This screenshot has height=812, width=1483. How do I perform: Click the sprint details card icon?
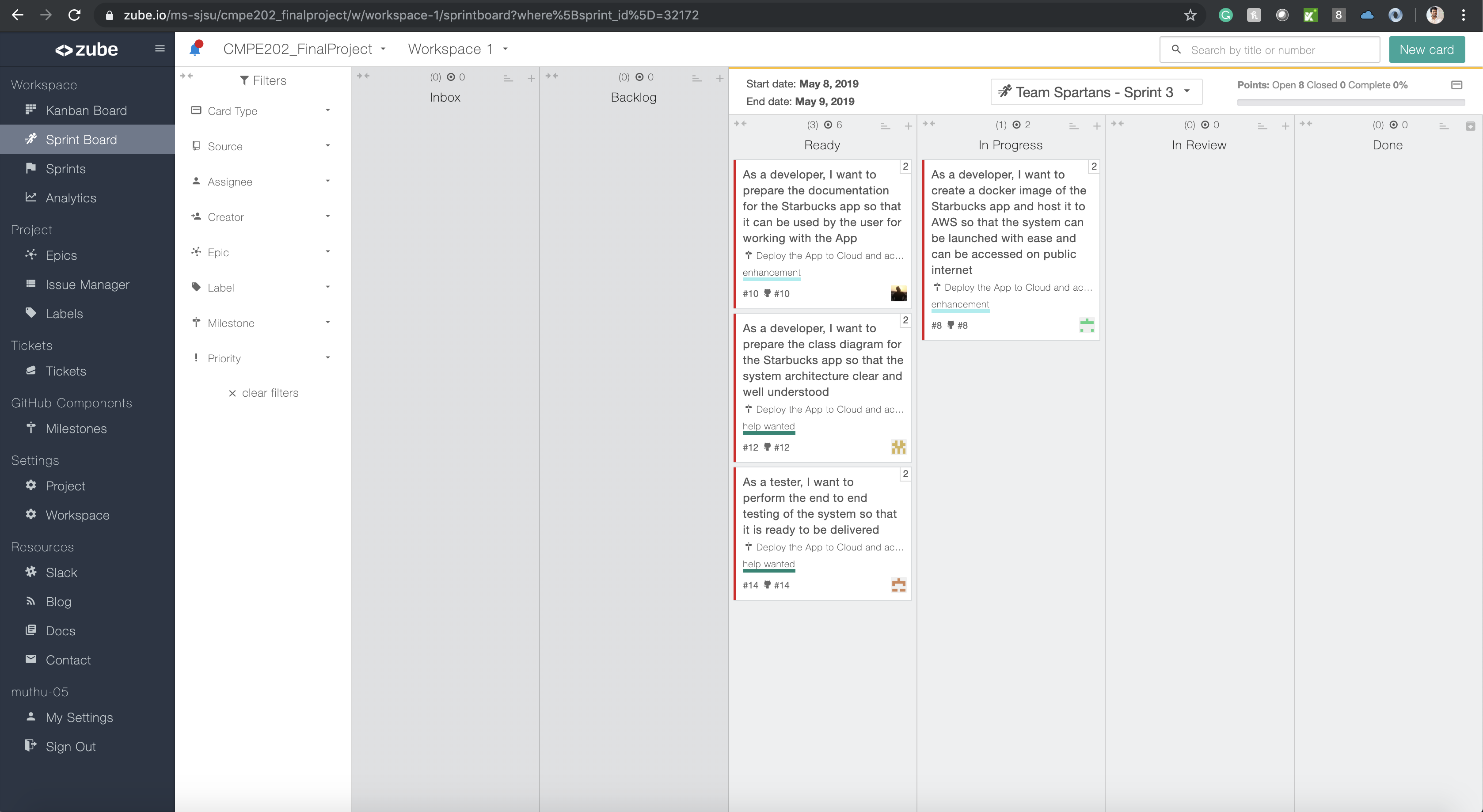1456,85
